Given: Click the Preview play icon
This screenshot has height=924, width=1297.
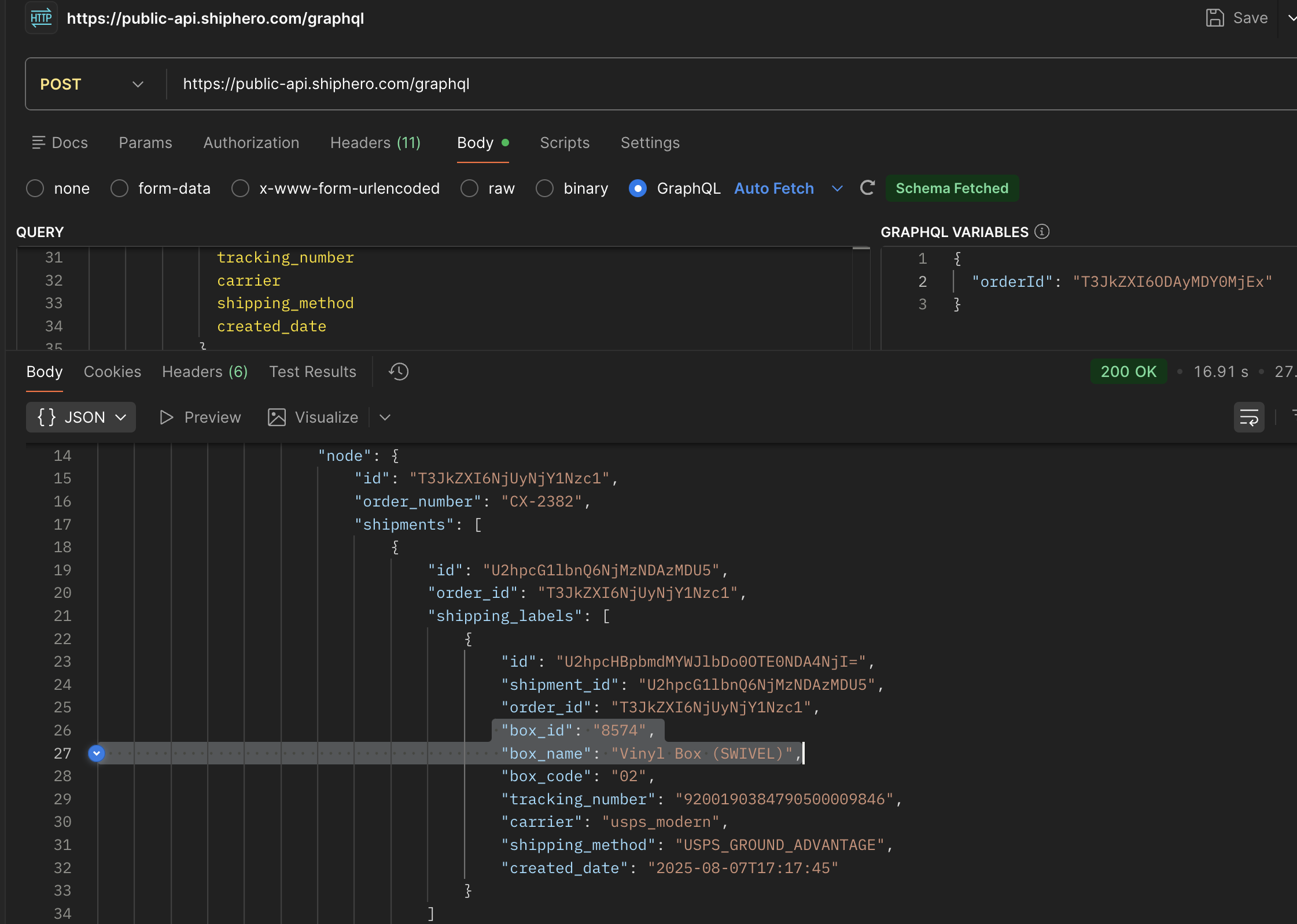Looking at the screenshot, I should tap(166, 417).
